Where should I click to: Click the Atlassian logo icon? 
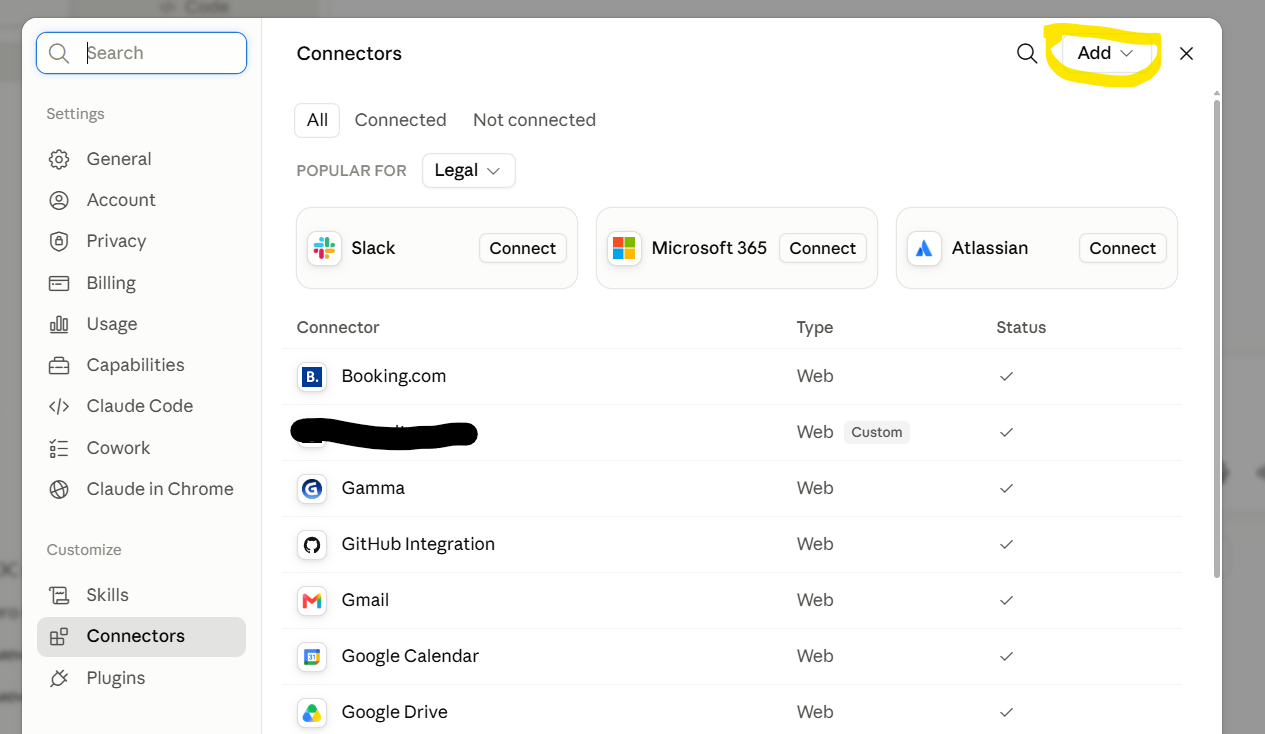[924, 248]
